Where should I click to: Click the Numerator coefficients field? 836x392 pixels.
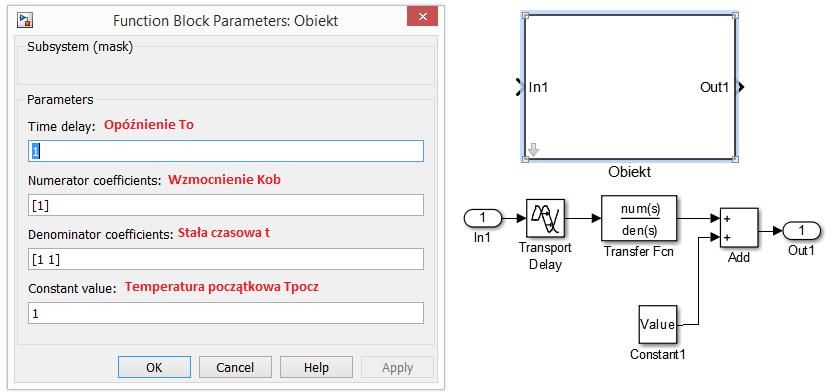tap(226, 205)
